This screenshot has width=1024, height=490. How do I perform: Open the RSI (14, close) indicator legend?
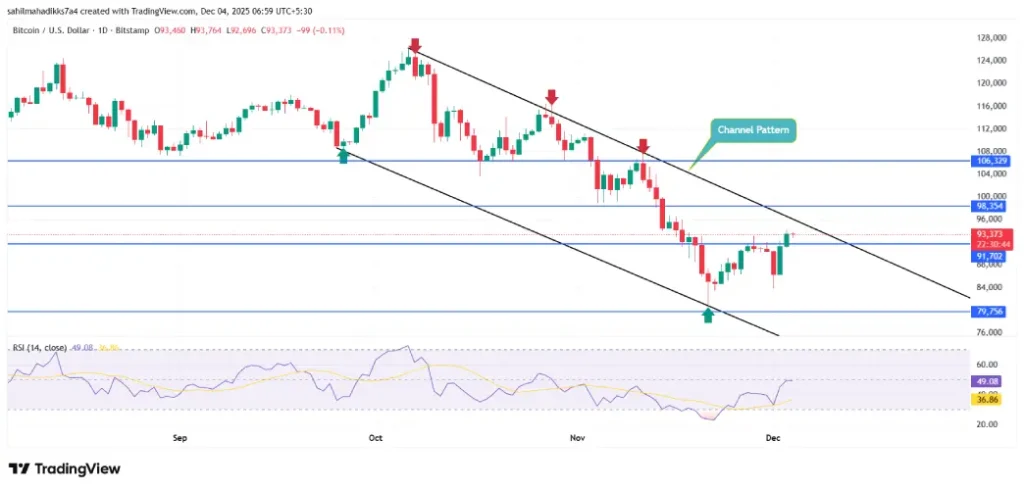[38, 348]
